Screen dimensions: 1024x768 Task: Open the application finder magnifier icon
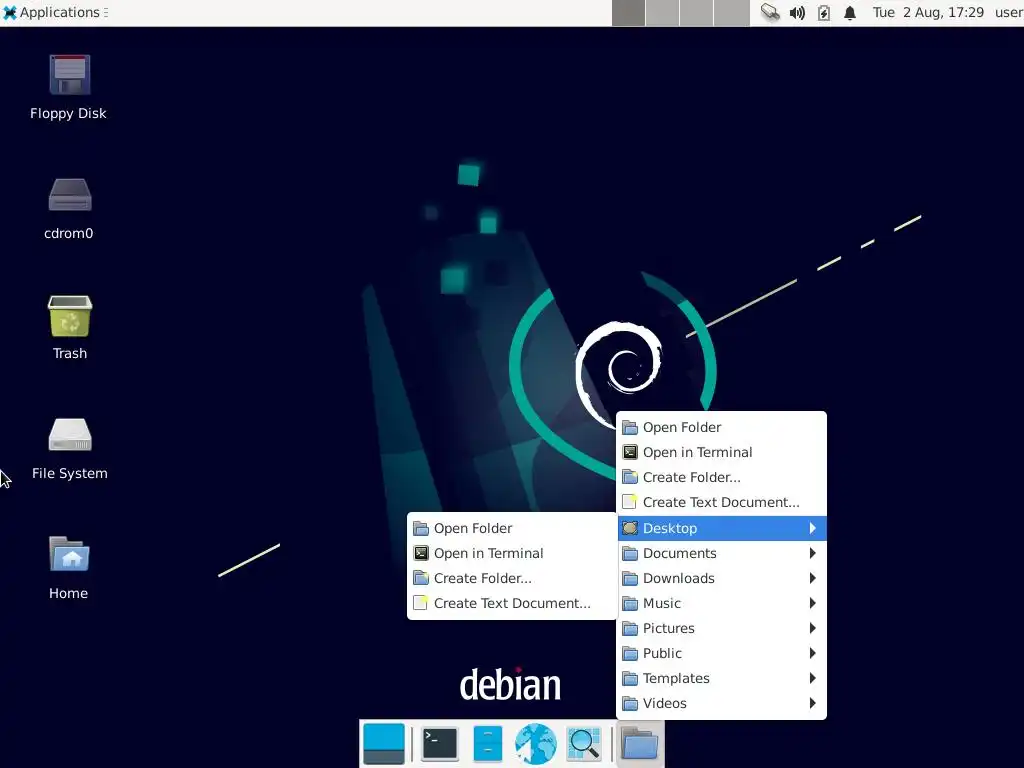pyautogui.click(x=583, y=744)
